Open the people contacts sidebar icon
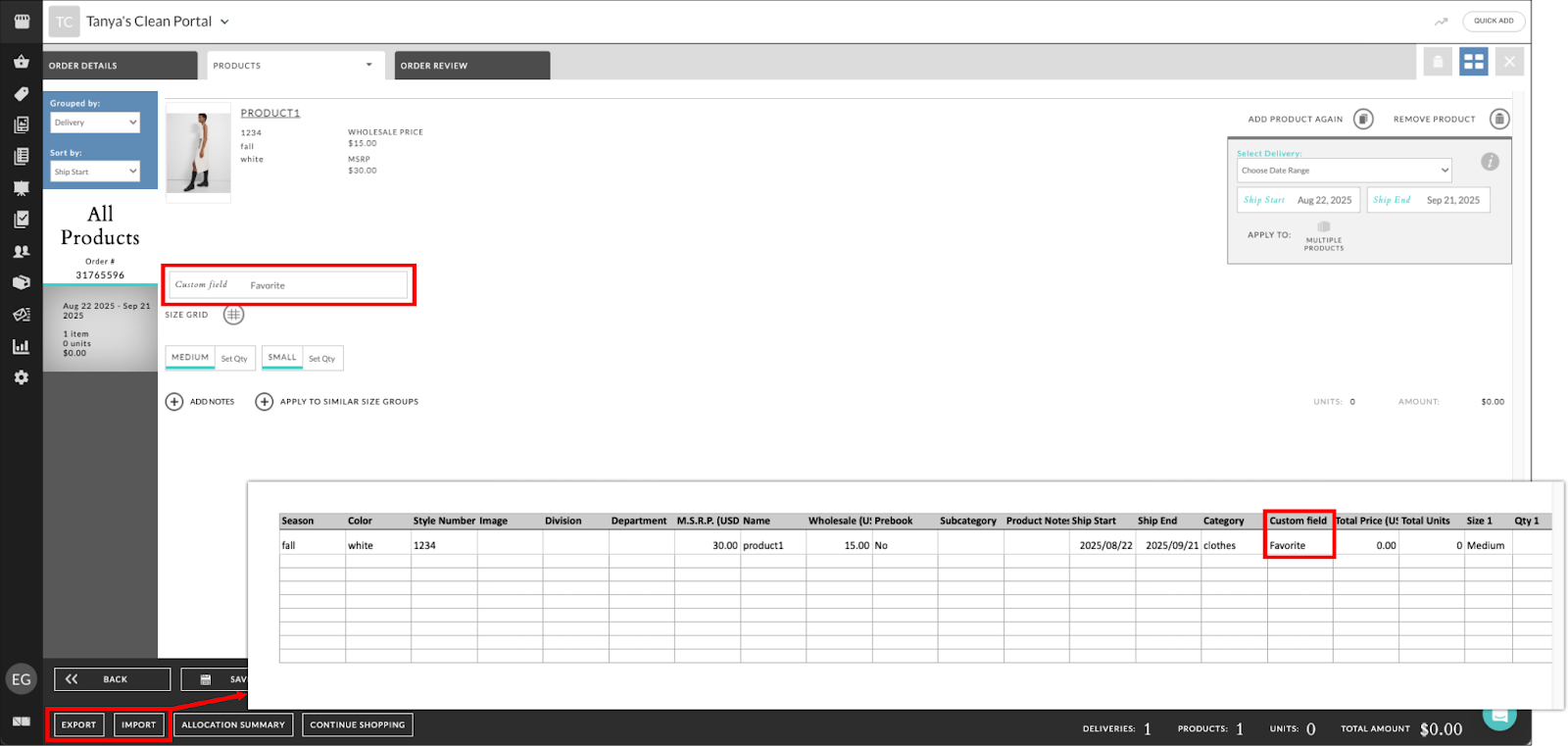Screen dimensions: 1568x746 coord(22,251)
